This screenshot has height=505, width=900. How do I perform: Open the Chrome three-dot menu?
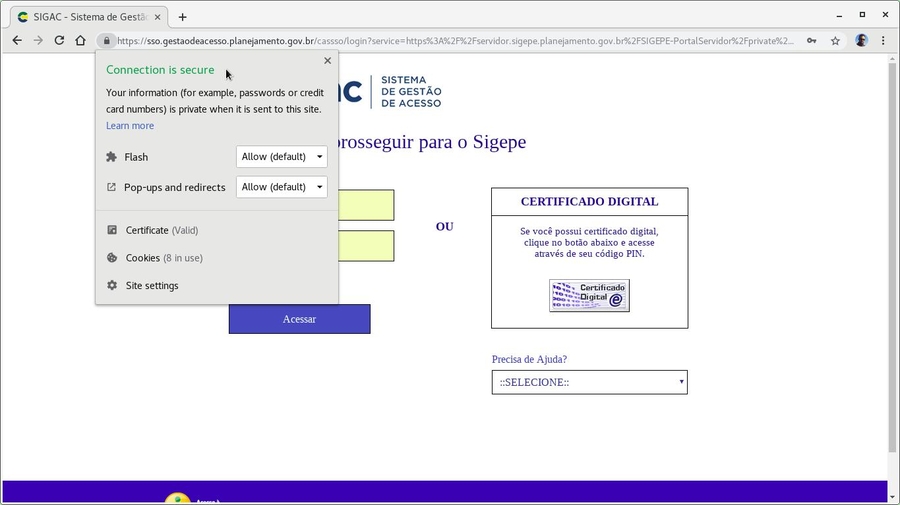883,41
